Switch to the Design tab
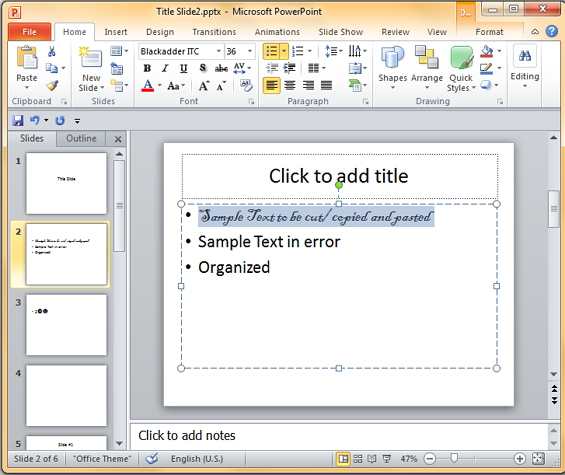Viewport: 565px width, 475px height. click(x=160, y=32)
